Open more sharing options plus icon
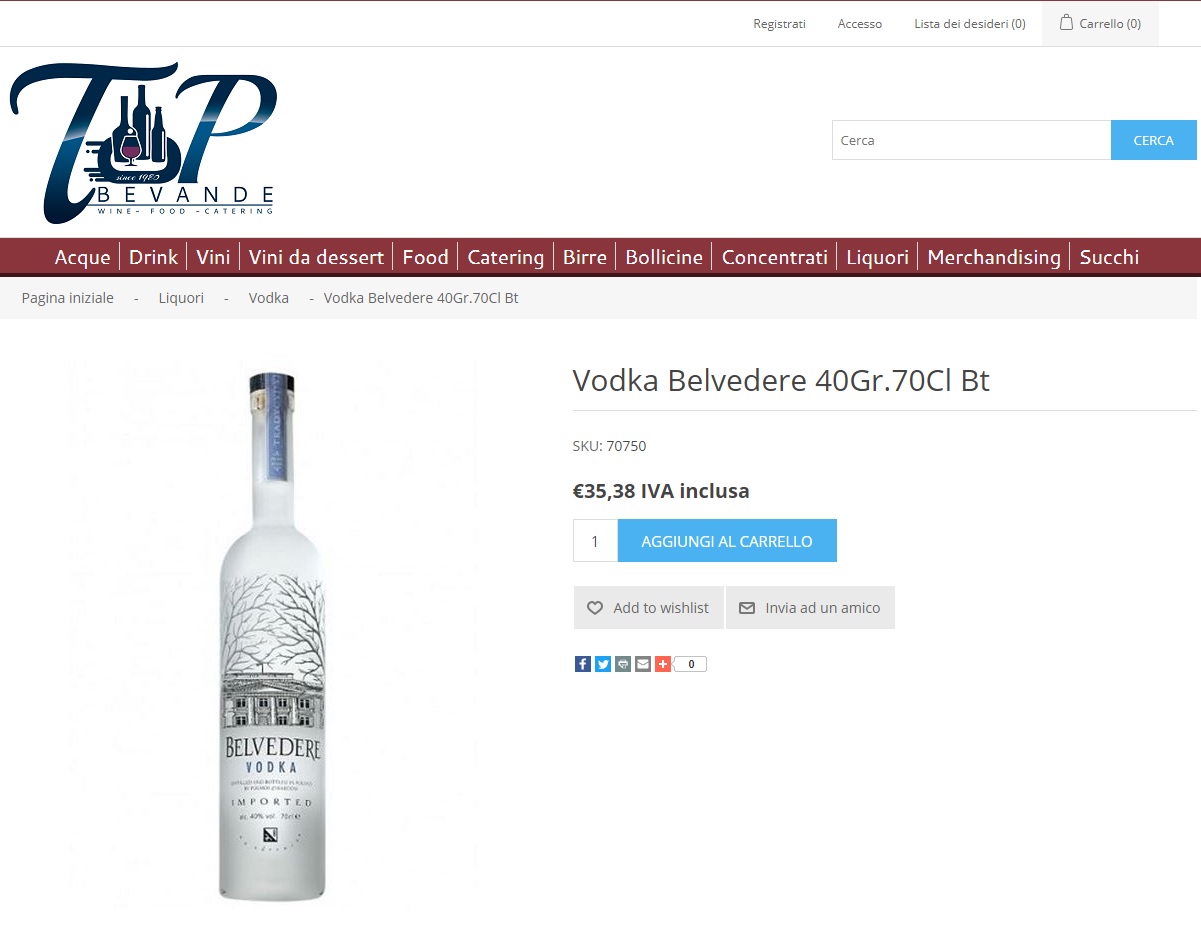Image resolution: width=1201 pixels, height=942 pixels. (x=663, y=664)
